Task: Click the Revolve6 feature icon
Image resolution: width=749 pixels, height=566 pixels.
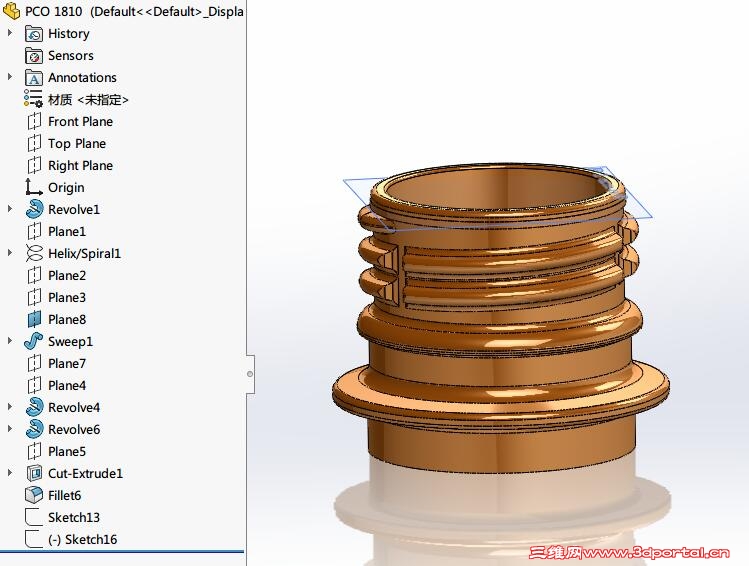Action: coord(34,429)
